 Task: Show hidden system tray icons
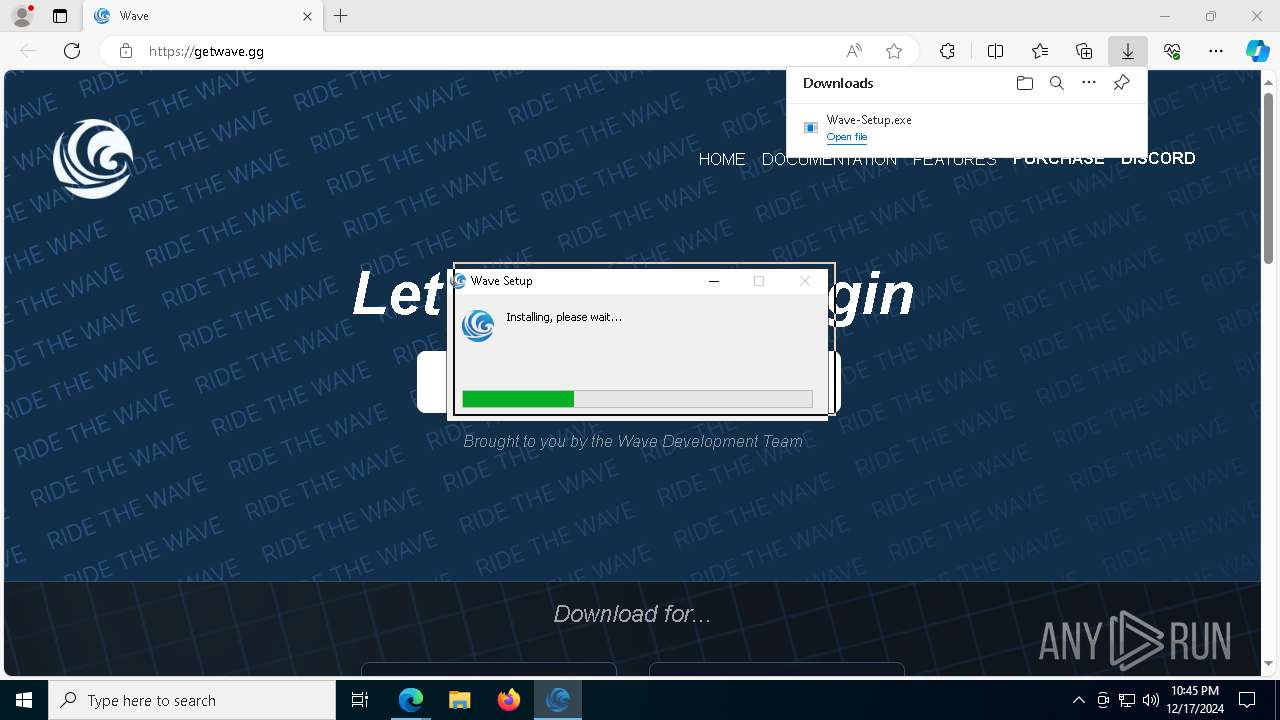pyautogui.click(x=1078, y=700)
